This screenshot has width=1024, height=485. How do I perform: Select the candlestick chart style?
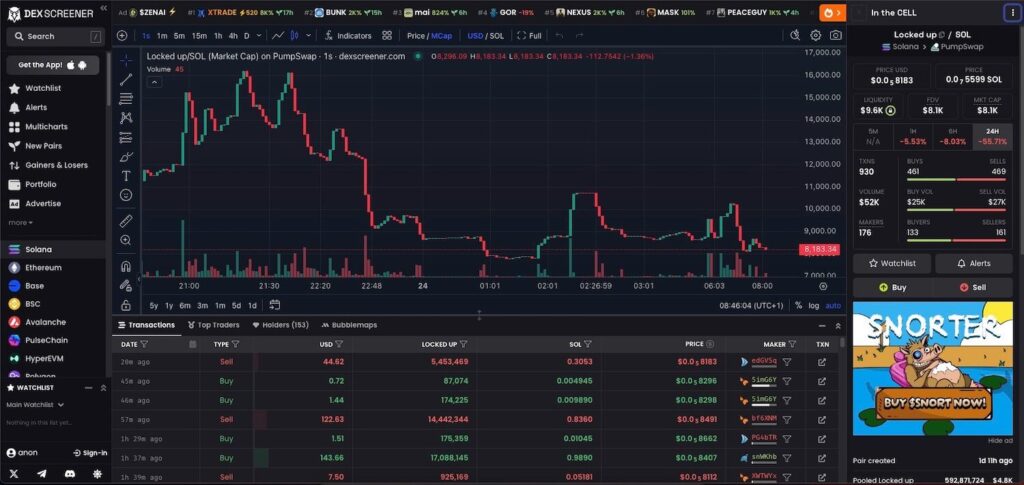click(294, 36)
